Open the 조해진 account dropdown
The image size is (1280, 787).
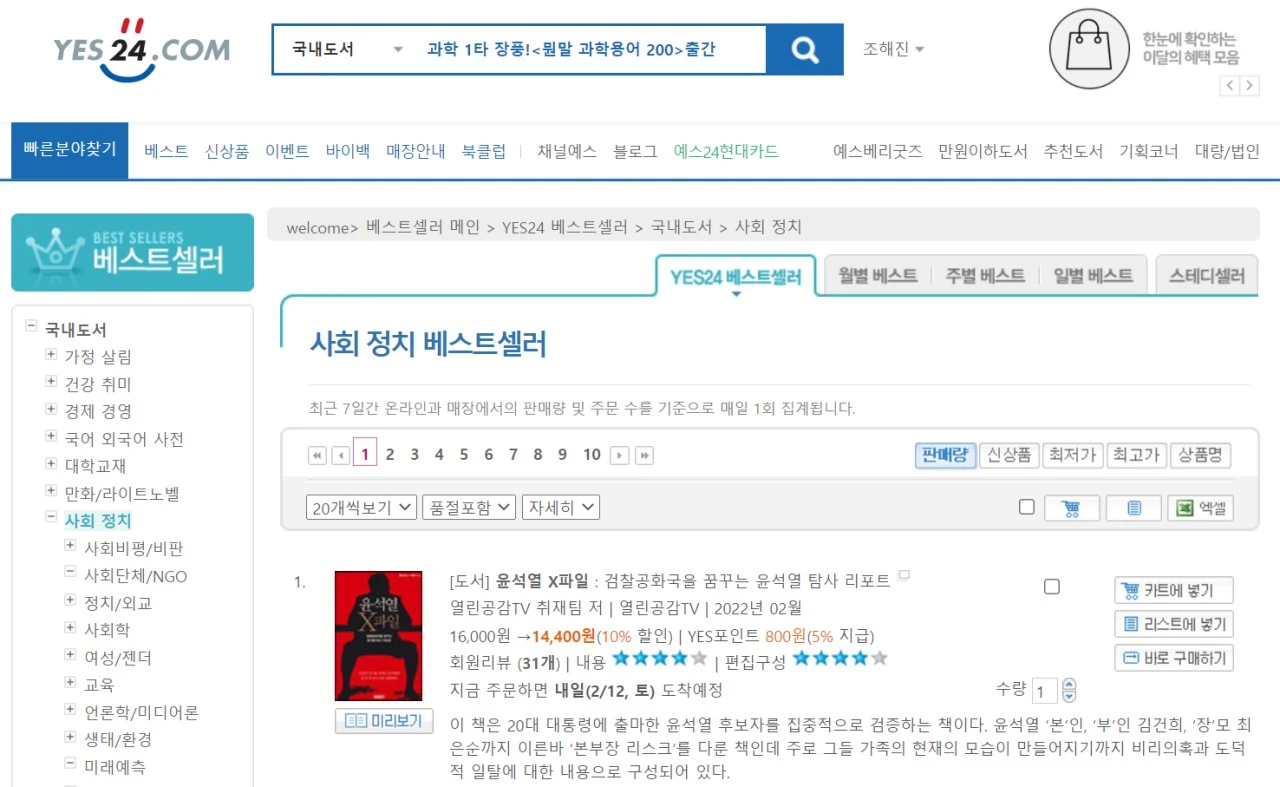tap(894, 49)
